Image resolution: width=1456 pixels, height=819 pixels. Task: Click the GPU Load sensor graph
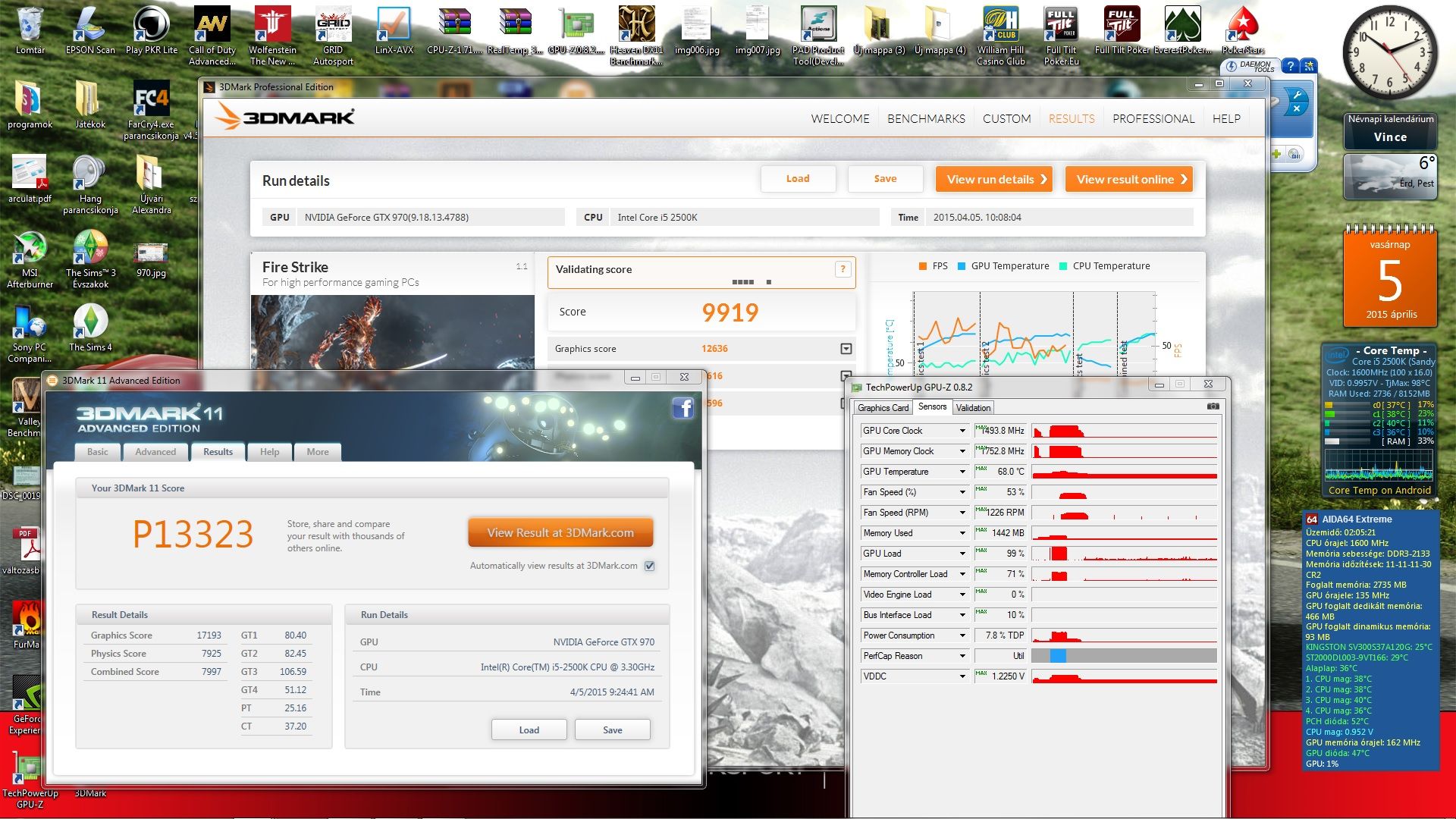point(1124,554)
